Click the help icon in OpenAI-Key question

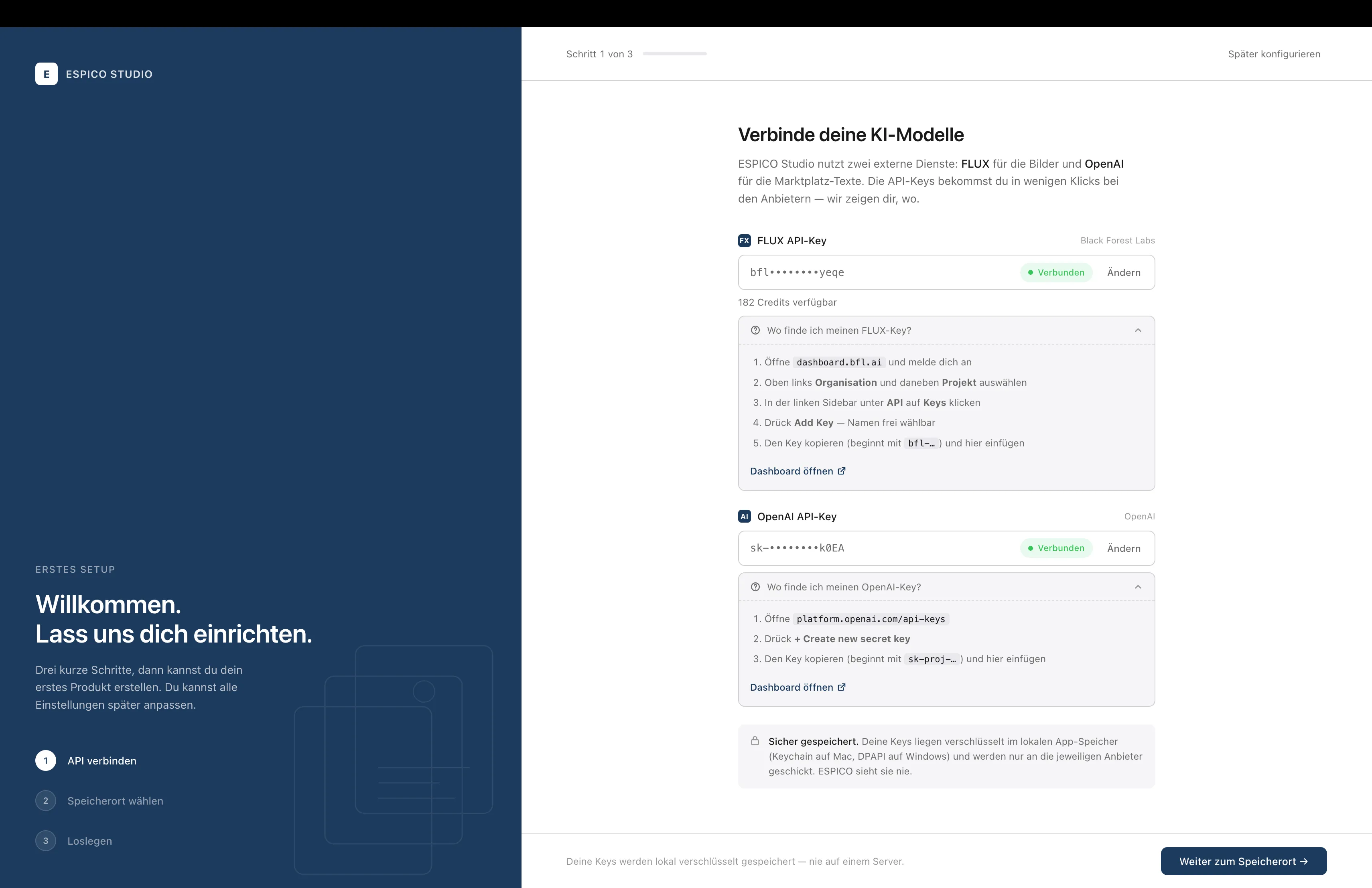(x=755, y=587)
